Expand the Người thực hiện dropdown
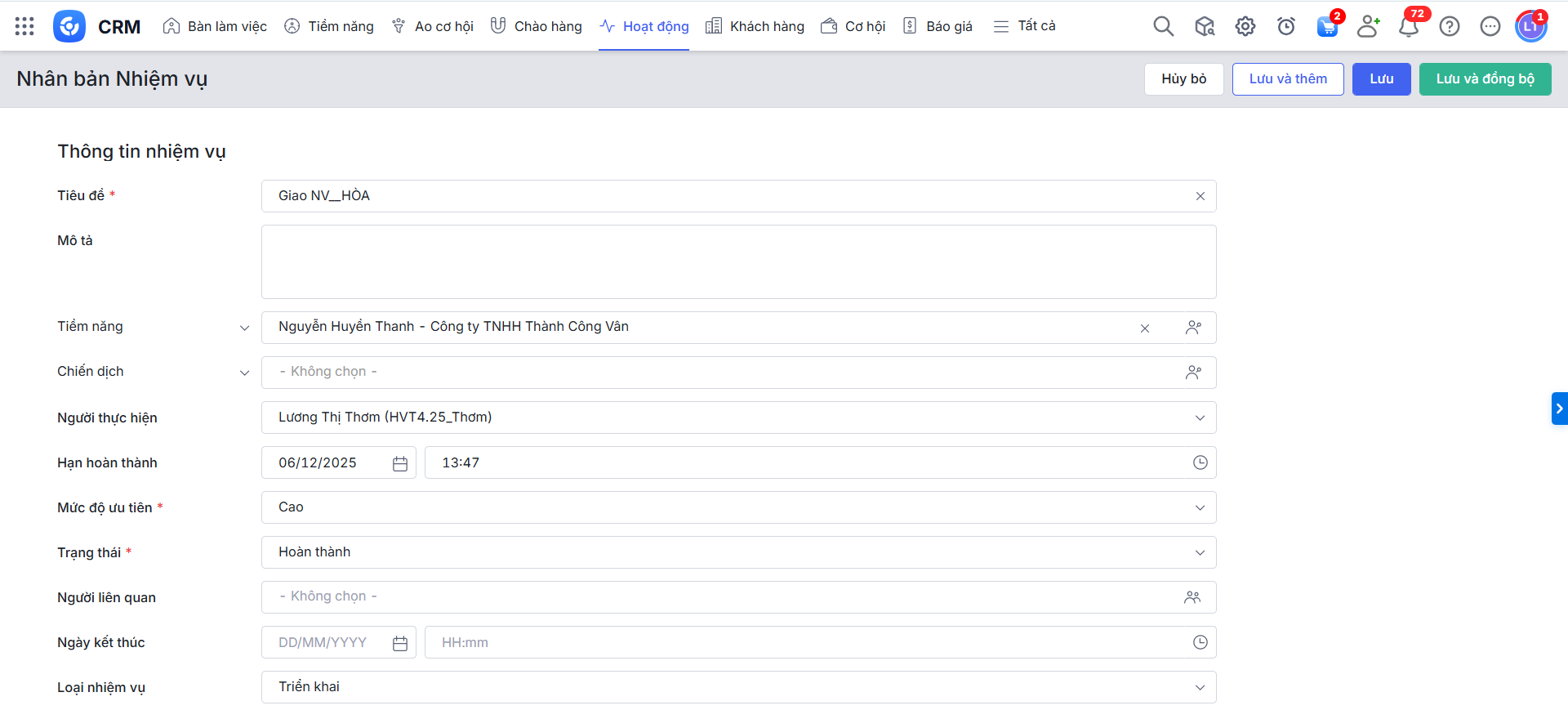The width and height of the screenshot is (1568, 719). pos(1200,418)
